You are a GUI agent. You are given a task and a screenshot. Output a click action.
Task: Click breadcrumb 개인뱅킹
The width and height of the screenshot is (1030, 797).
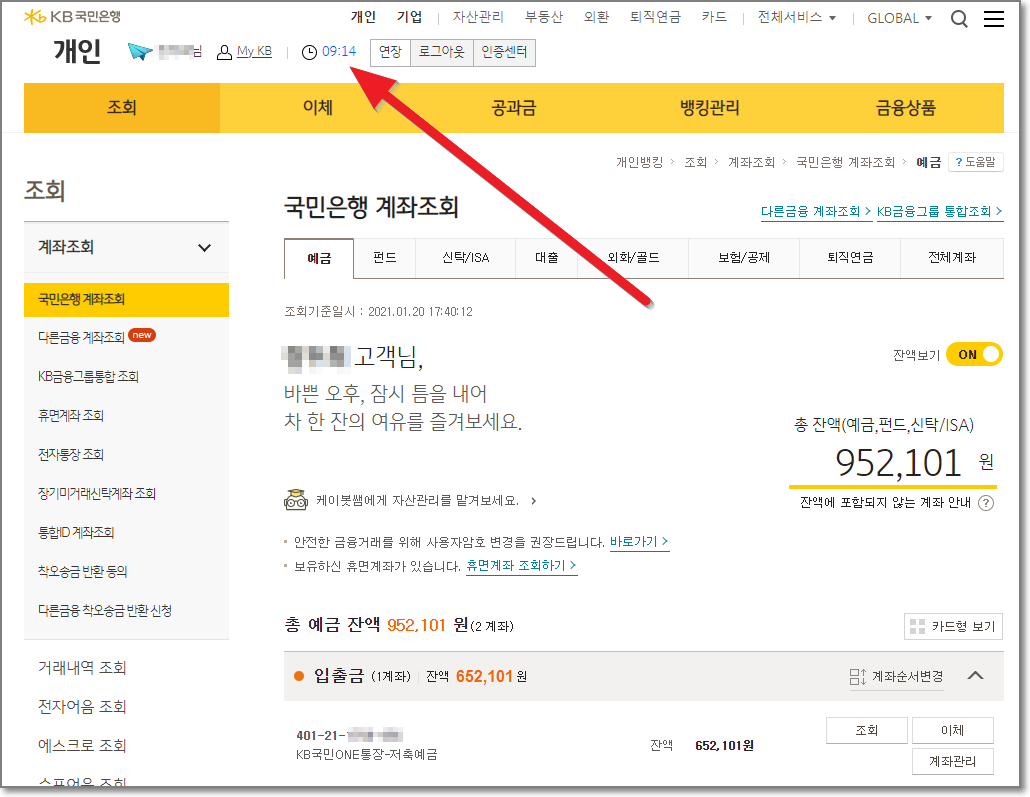639,162
